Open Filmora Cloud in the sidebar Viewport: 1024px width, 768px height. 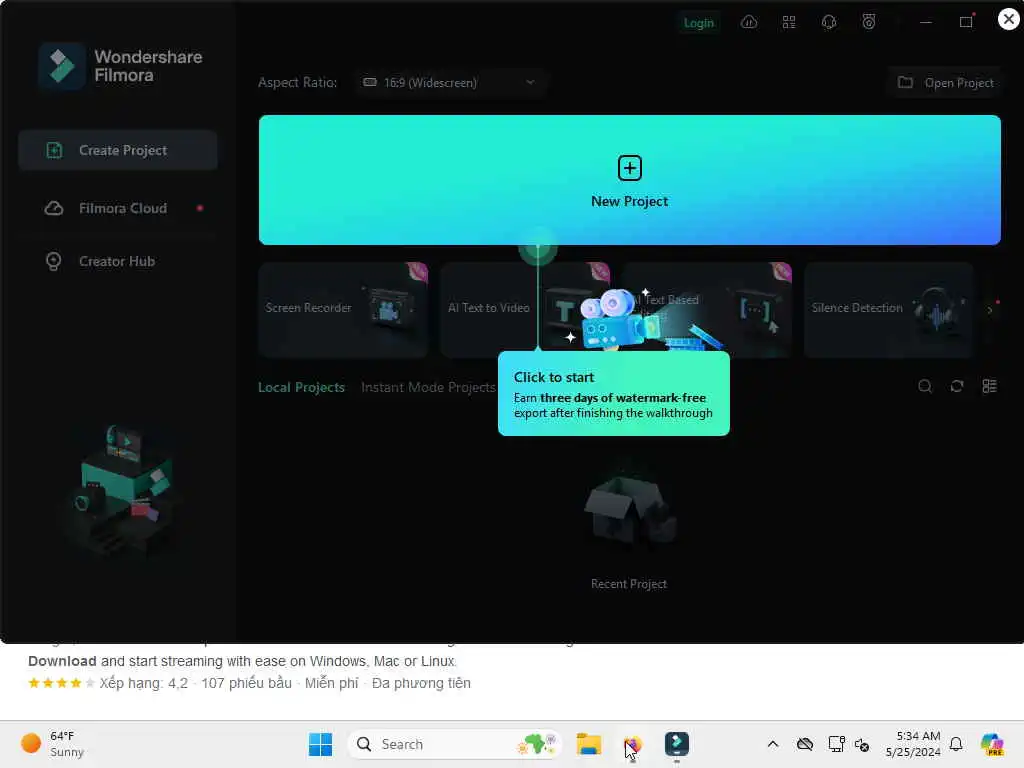point(118,208)
